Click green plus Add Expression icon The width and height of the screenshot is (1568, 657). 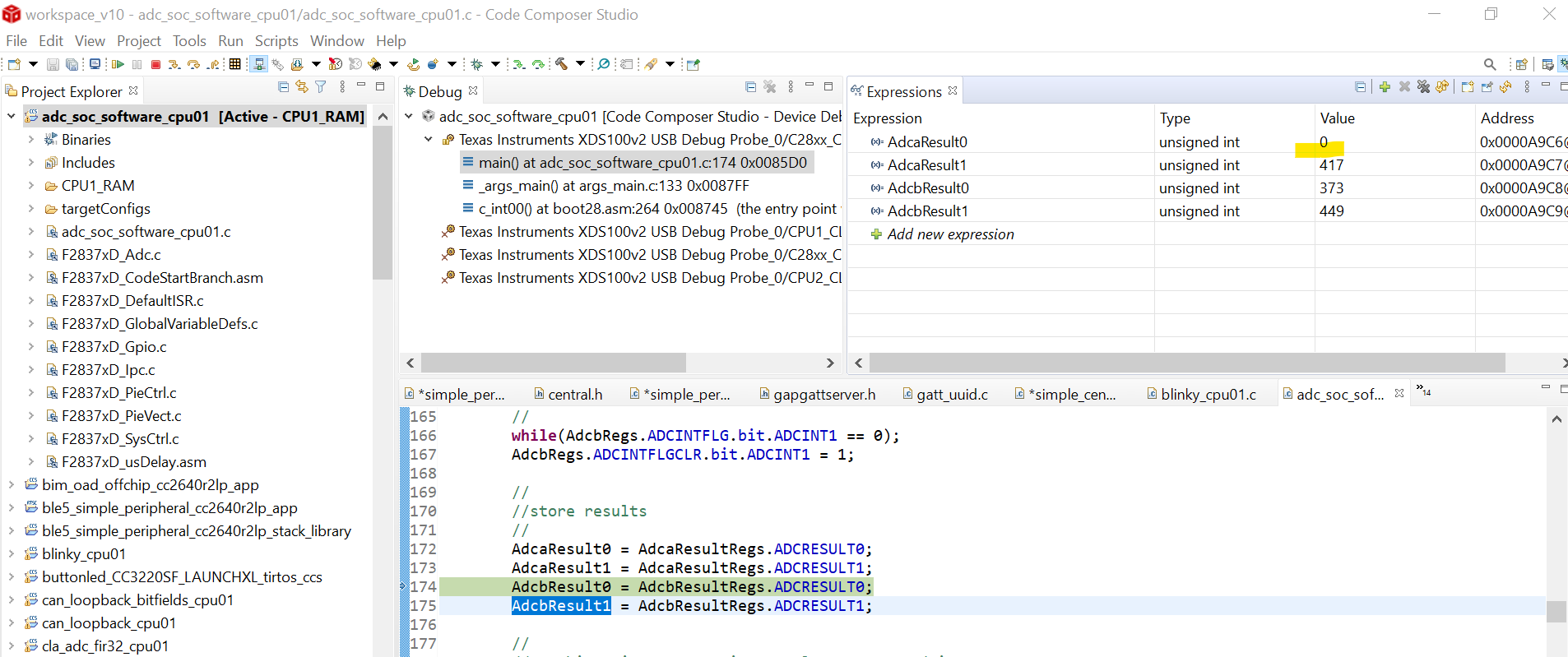pyautogui.click(x=1385, y=87)
